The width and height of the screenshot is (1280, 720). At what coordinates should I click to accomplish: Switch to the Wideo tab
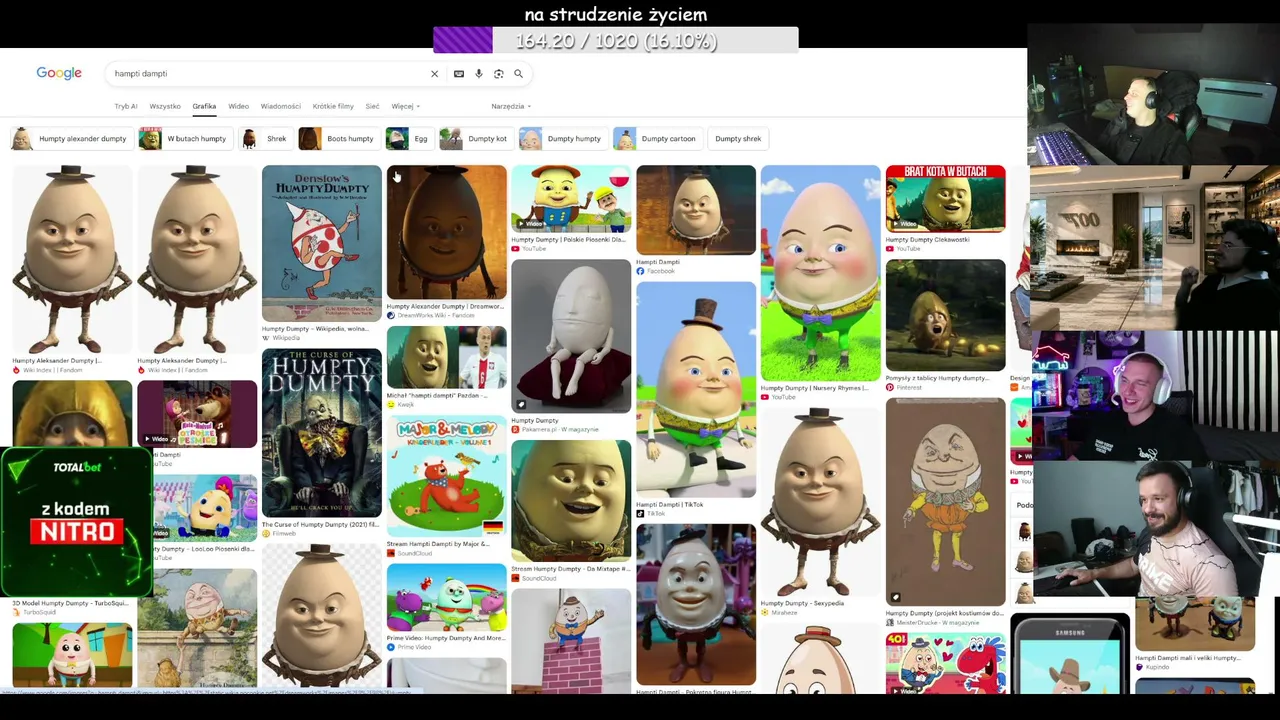tap(238, 106)
